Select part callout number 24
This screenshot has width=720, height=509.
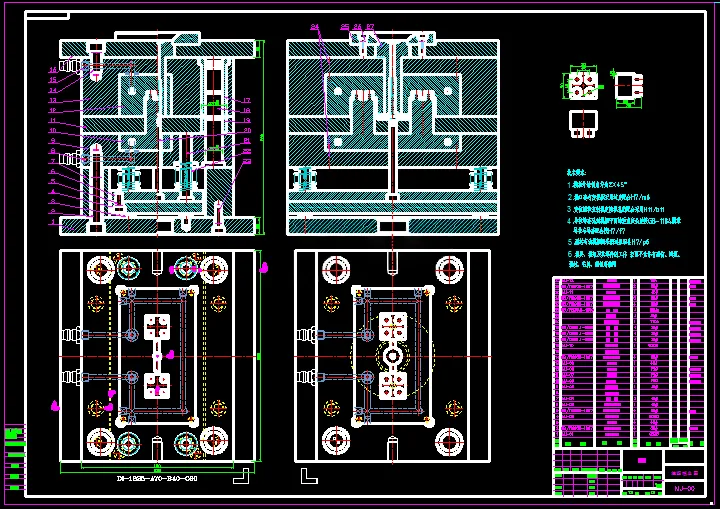tap(315, 27)
